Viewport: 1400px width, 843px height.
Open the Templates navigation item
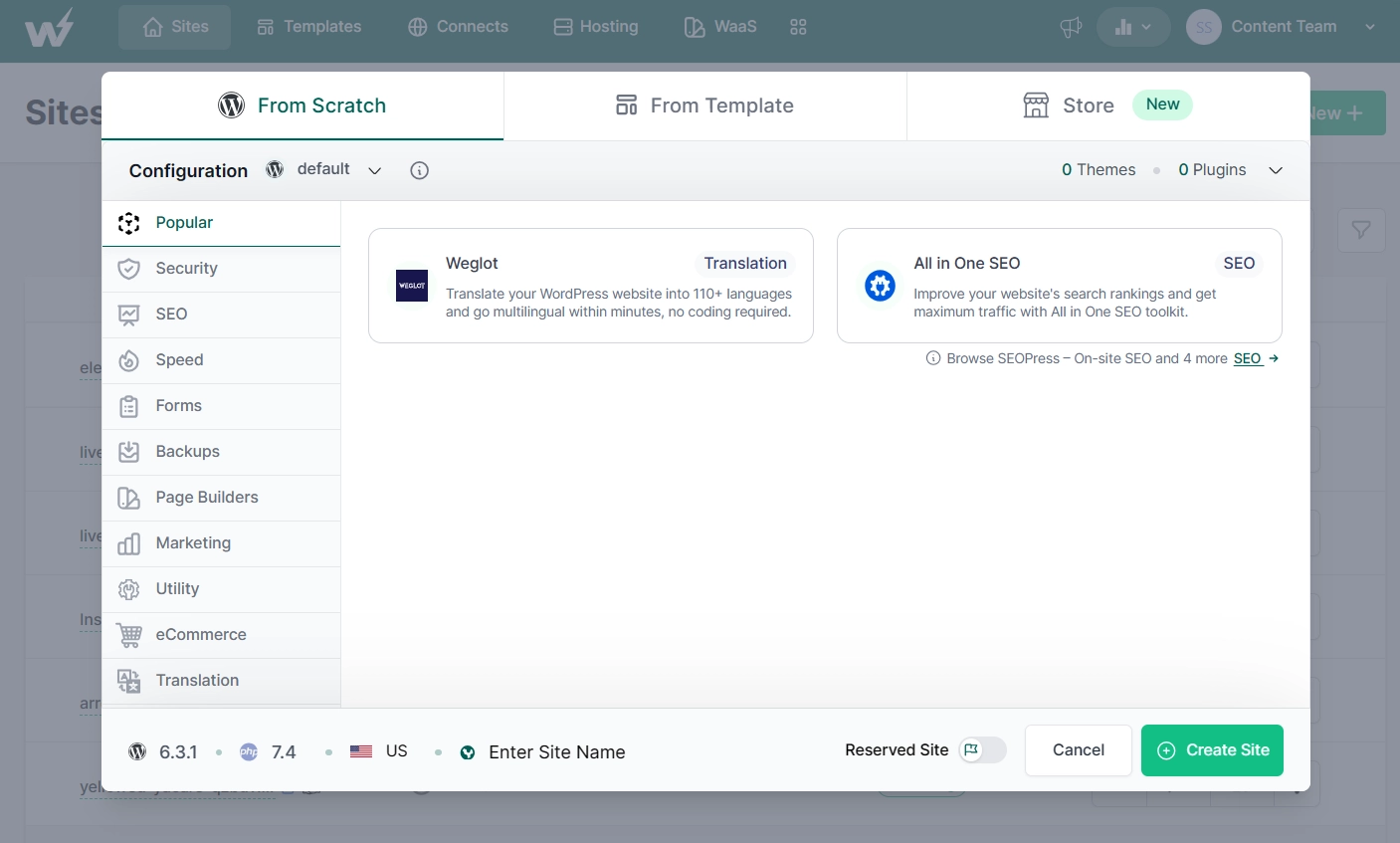pos(308,27)
